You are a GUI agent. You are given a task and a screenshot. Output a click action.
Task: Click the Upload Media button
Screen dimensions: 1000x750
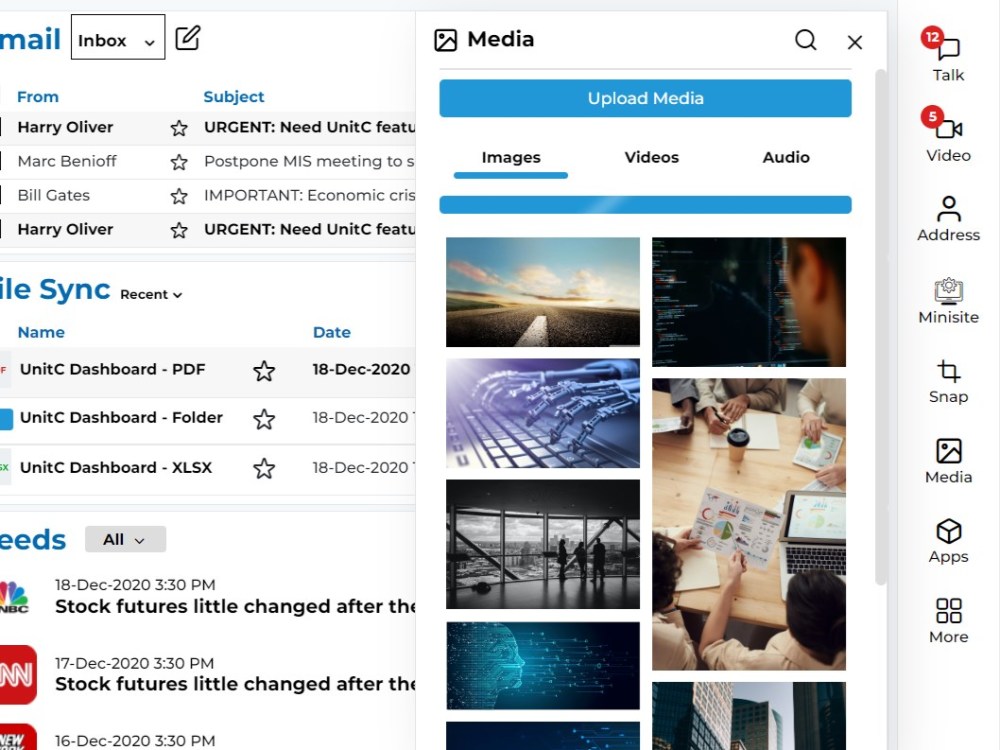click(x=645, y=98)
